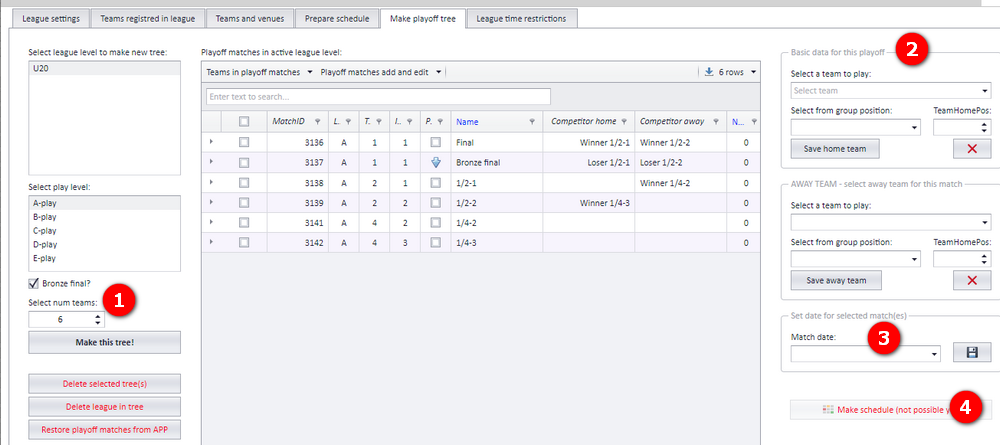
Task: Check the selection box for match 3137
Action: (x=244, y=163)
